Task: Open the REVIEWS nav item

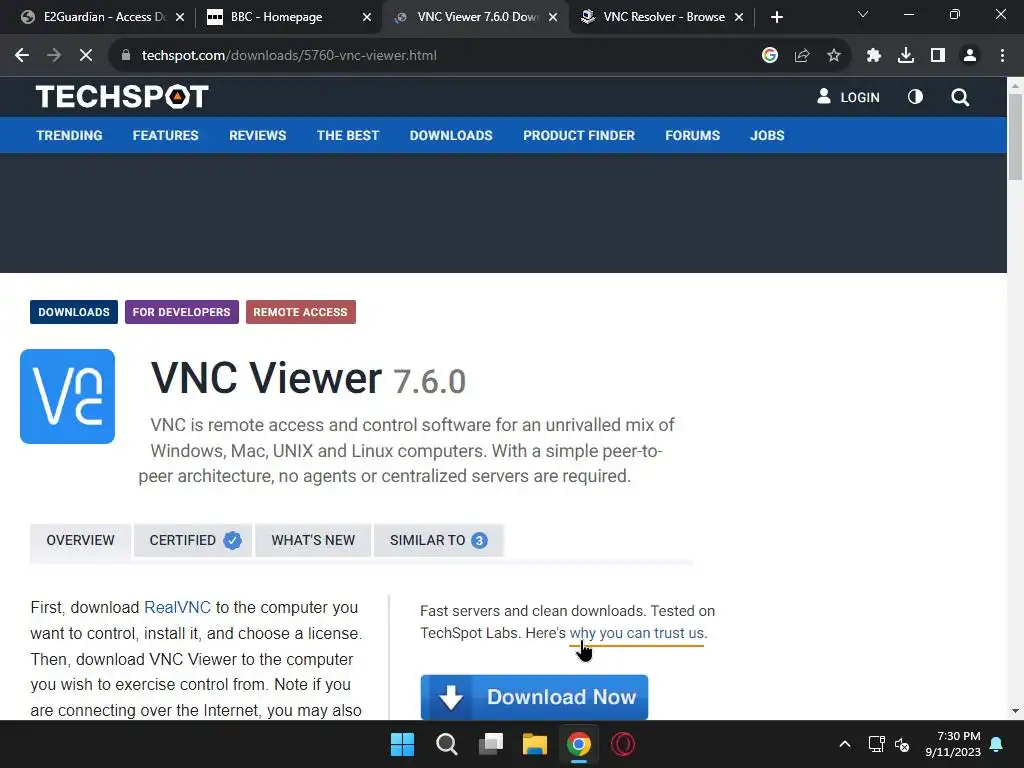Action: pyautogui.click(x=257, y=135)
